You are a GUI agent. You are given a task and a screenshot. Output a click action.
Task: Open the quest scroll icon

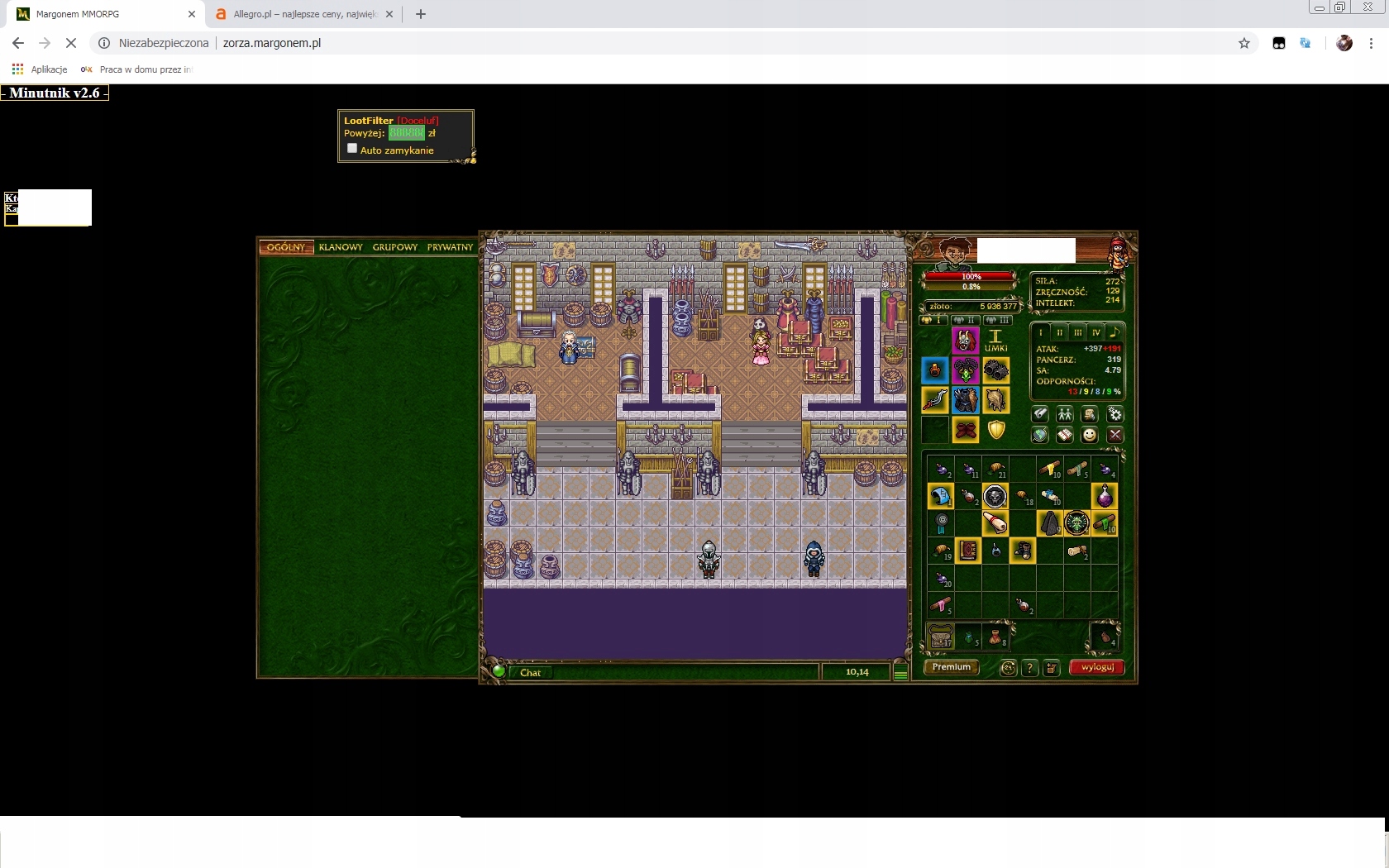(1090, 414)
